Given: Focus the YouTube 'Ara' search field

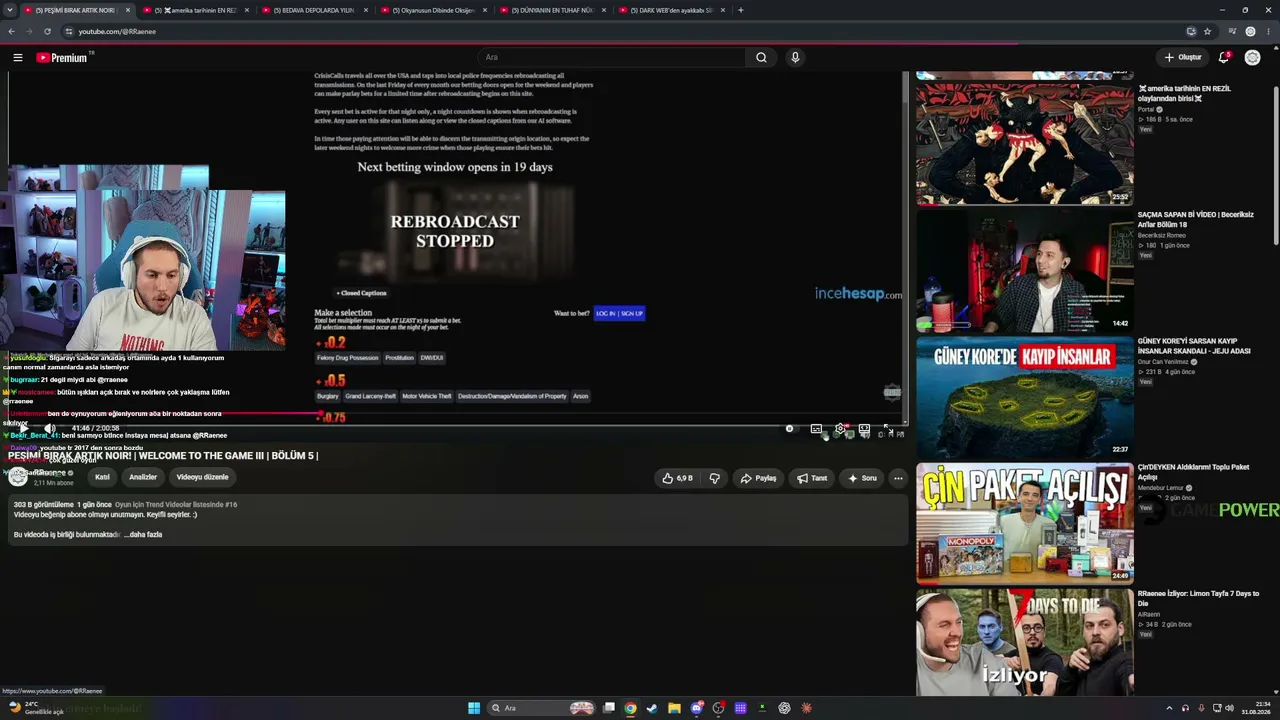Looking at the screenshot, I should click(612, 58).
